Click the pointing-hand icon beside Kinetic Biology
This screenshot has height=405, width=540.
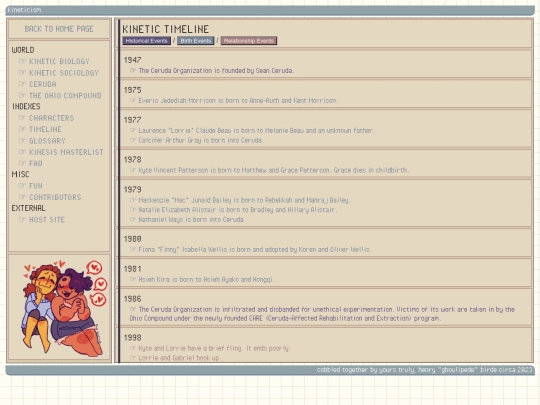(x=22, y=61)
